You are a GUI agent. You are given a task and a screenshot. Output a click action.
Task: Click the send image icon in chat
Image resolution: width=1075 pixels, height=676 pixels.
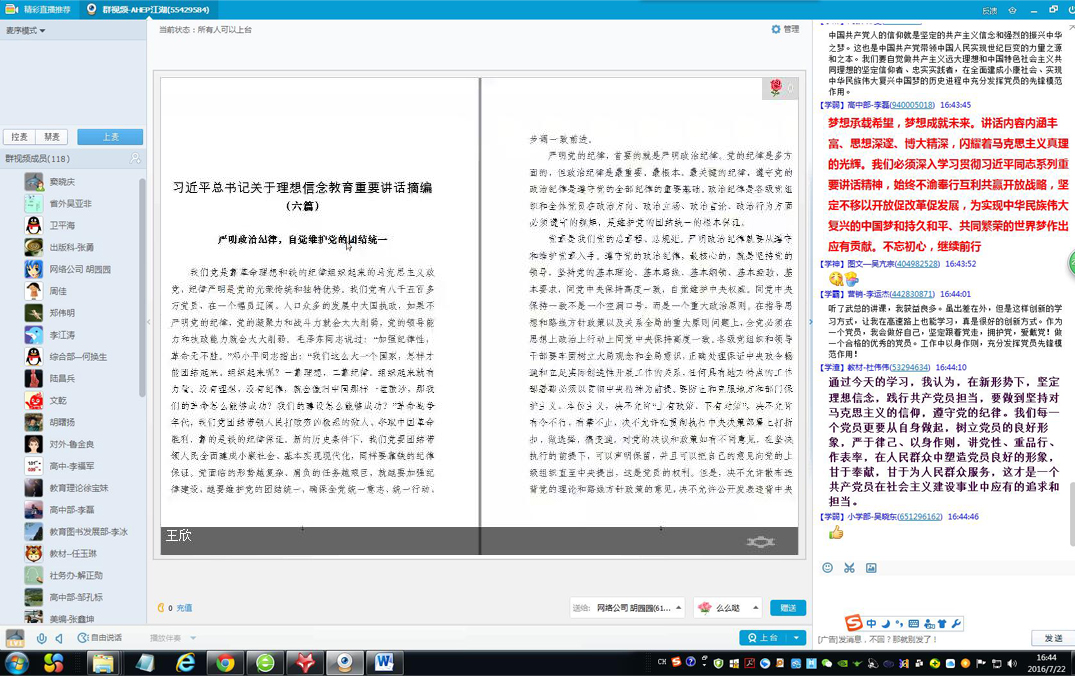(871, 568)
